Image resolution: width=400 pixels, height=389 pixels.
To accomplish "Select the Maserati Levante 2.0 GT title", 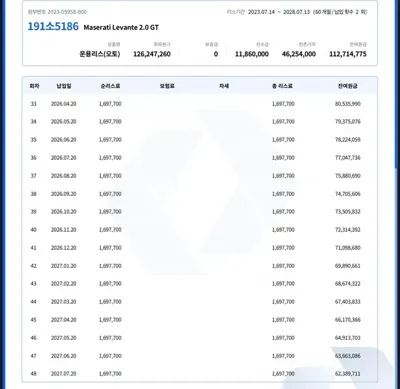I will (121, 28).
